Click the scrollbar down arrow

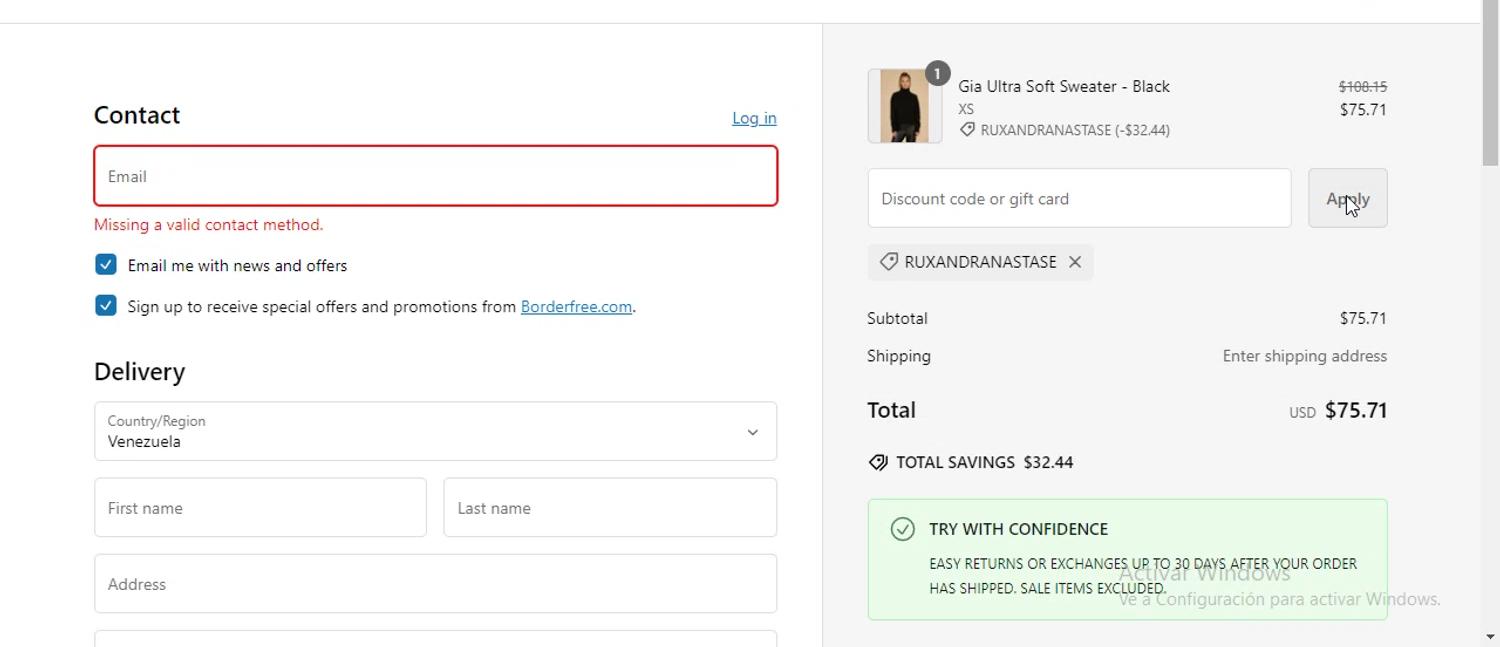coord(1490,636)
